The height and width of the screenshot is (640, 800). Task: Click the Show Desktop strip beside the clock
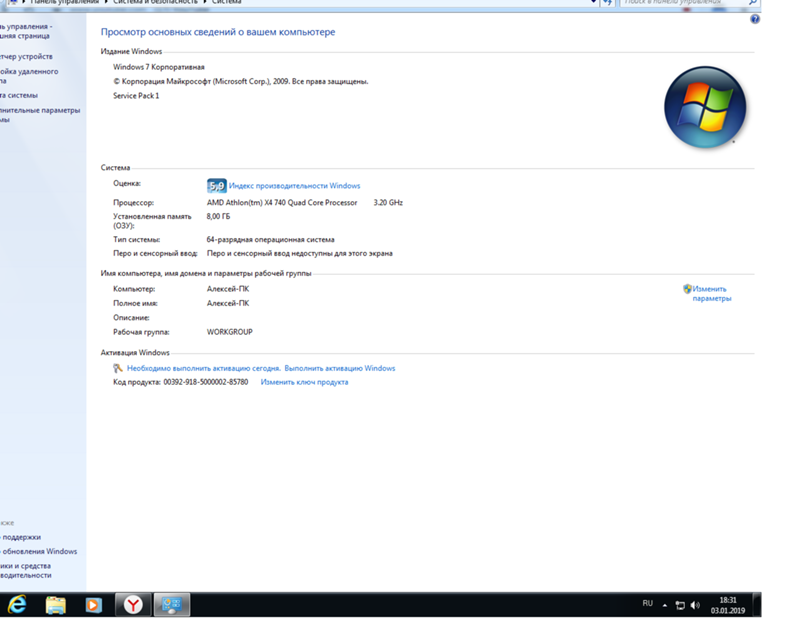(x=758, y=605)
